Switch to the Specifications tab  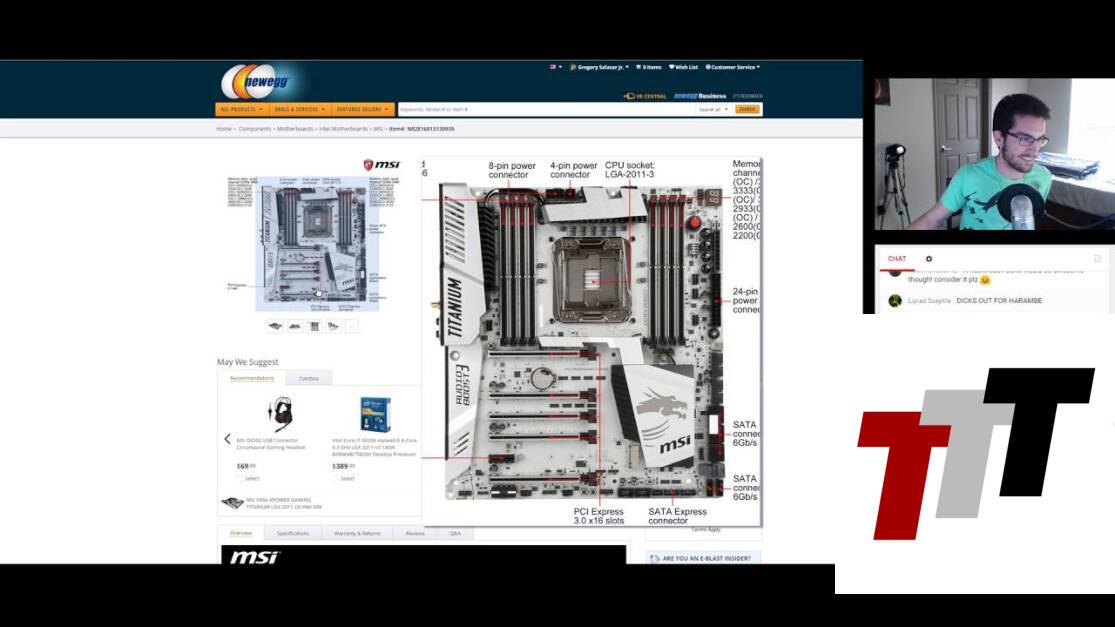click(293, 533)
